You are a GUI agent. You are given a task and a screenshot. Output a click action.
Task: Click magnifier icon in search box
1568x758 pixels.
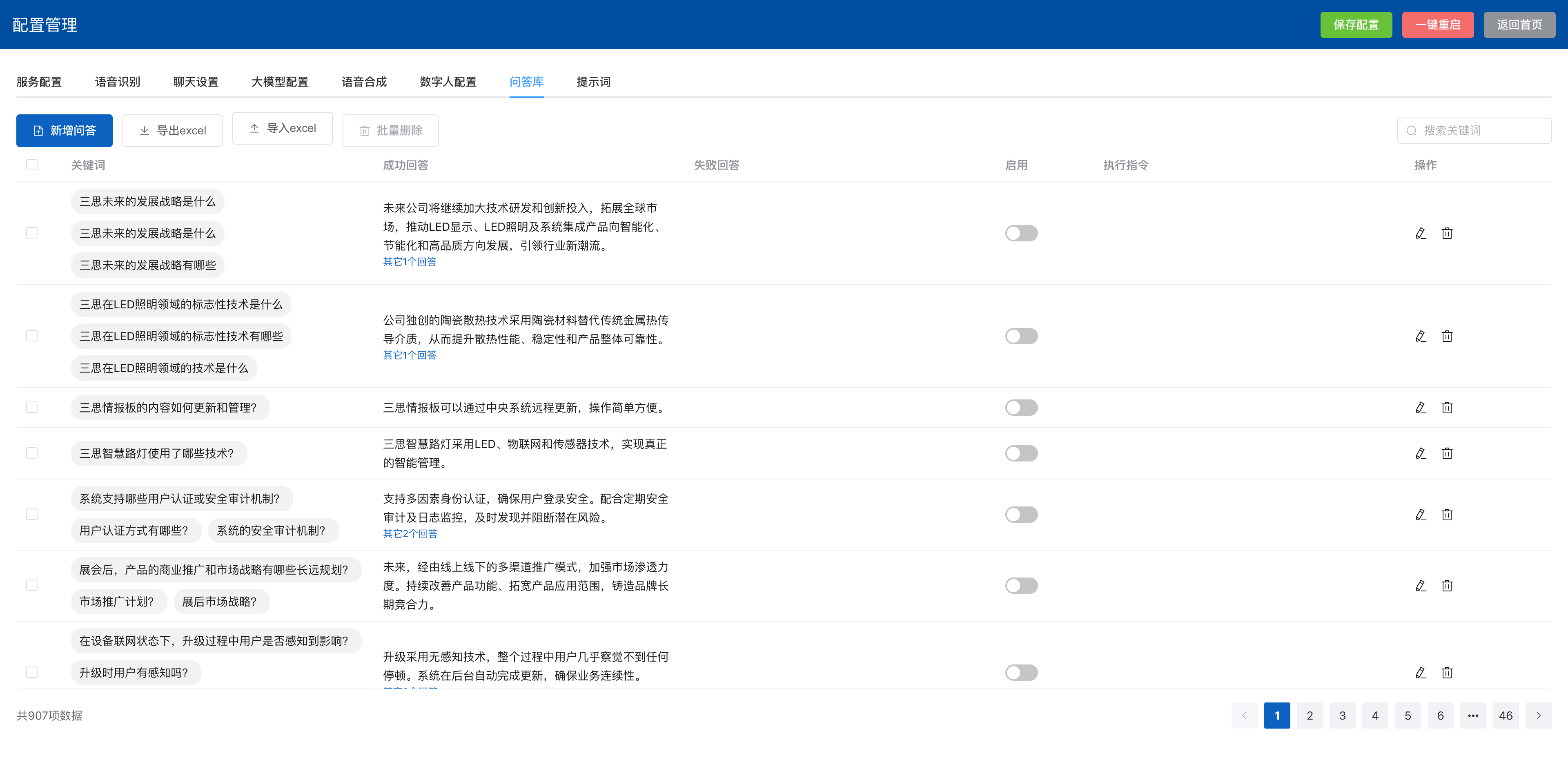point(1411,130)
